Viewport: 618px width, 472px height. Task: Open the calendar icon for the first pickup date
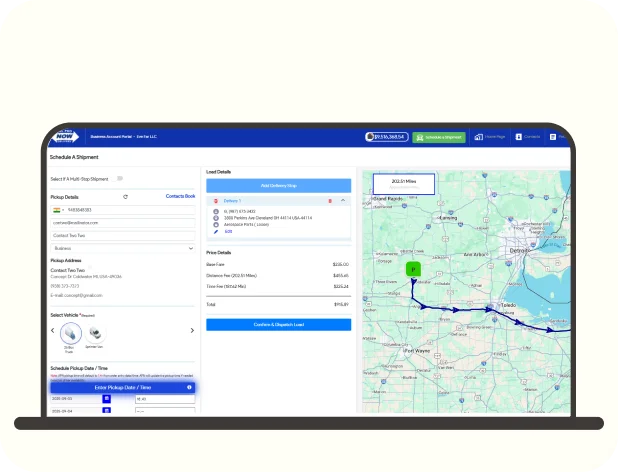coord(107,398)
